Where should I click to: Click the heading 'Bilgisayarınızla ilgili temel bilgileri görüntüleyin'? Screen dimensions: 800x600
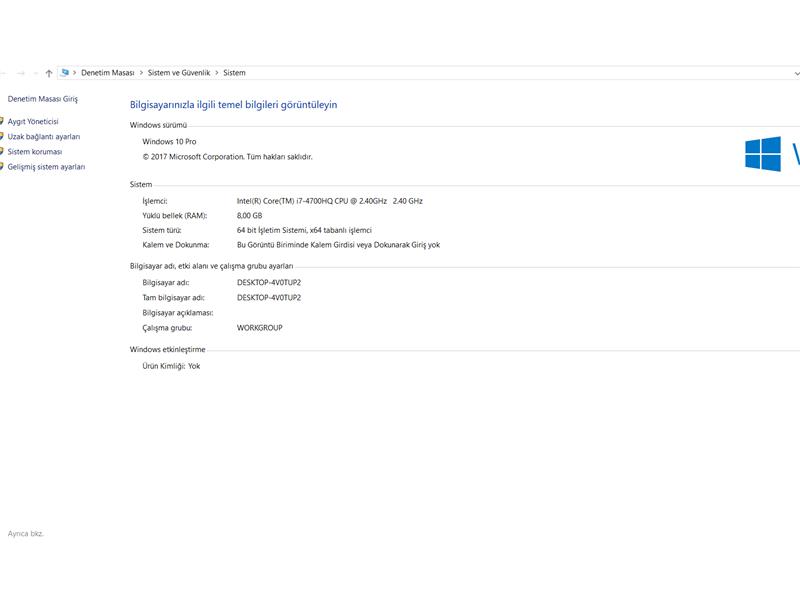233,105
